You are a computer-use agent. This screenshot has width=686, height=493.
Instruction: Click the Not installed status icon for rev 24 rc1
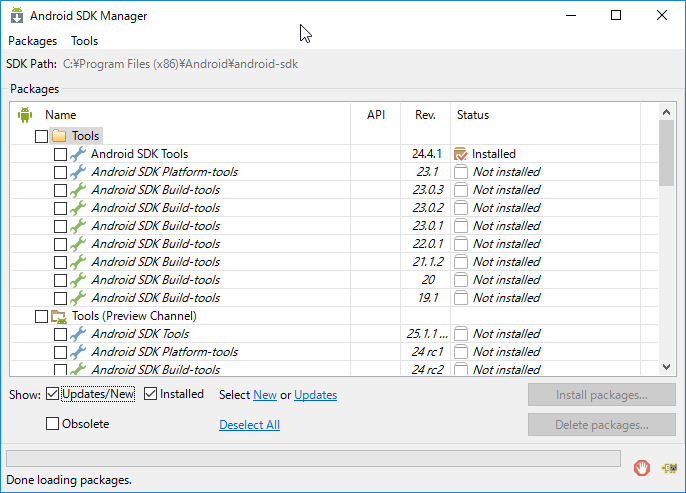461,352
